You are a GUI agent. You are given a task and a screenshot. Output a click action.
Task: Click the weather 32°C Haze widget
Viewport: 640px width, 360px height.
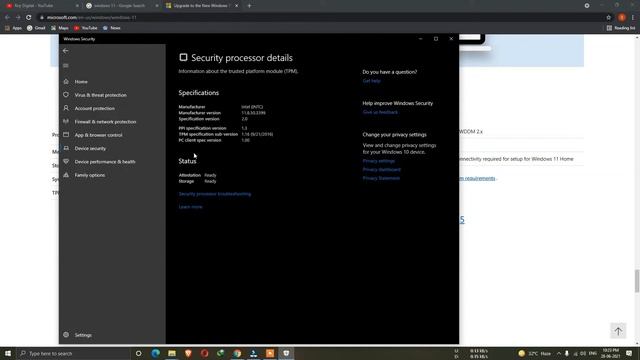point(534,353)
